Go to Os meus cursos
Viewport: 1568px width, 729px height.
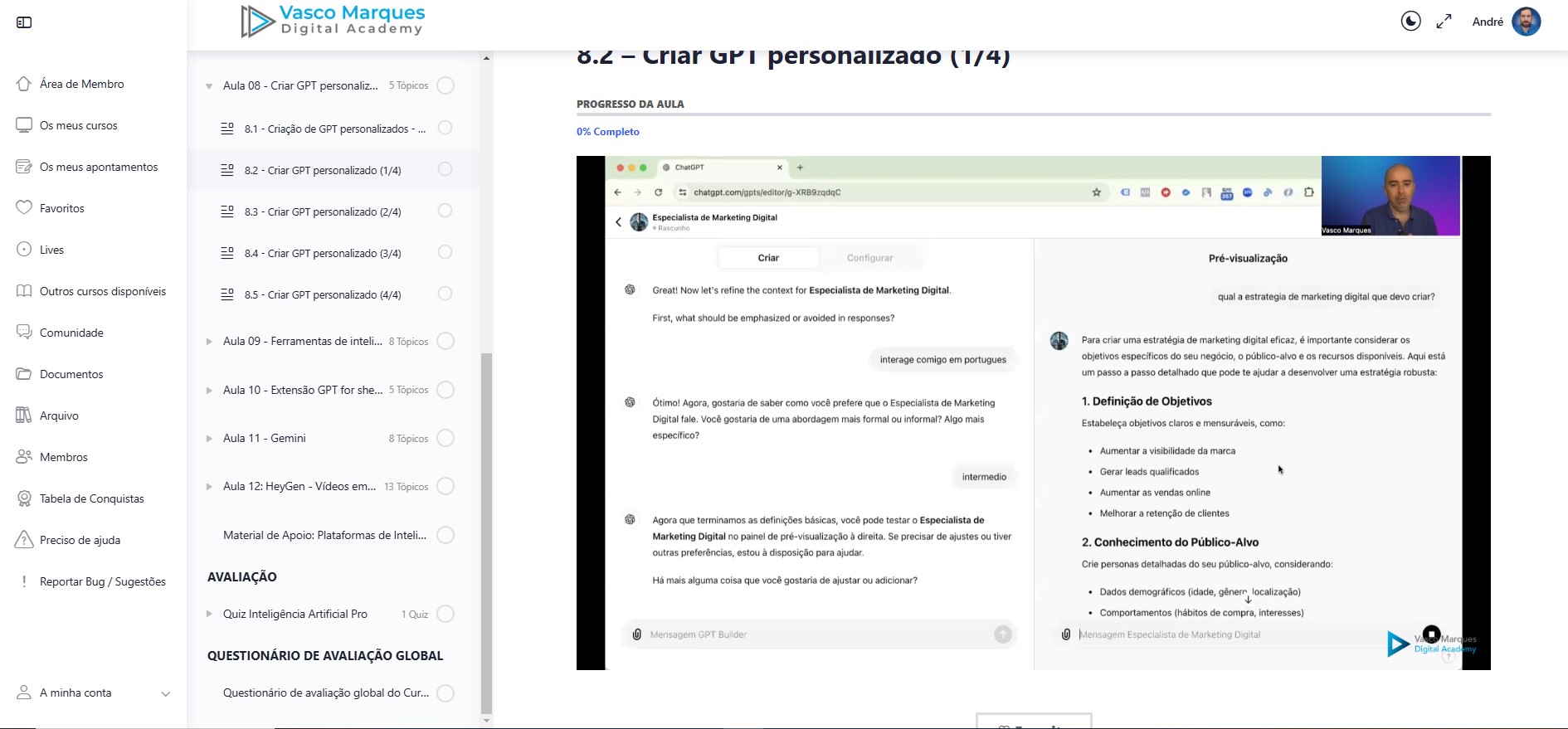(78, 125)
